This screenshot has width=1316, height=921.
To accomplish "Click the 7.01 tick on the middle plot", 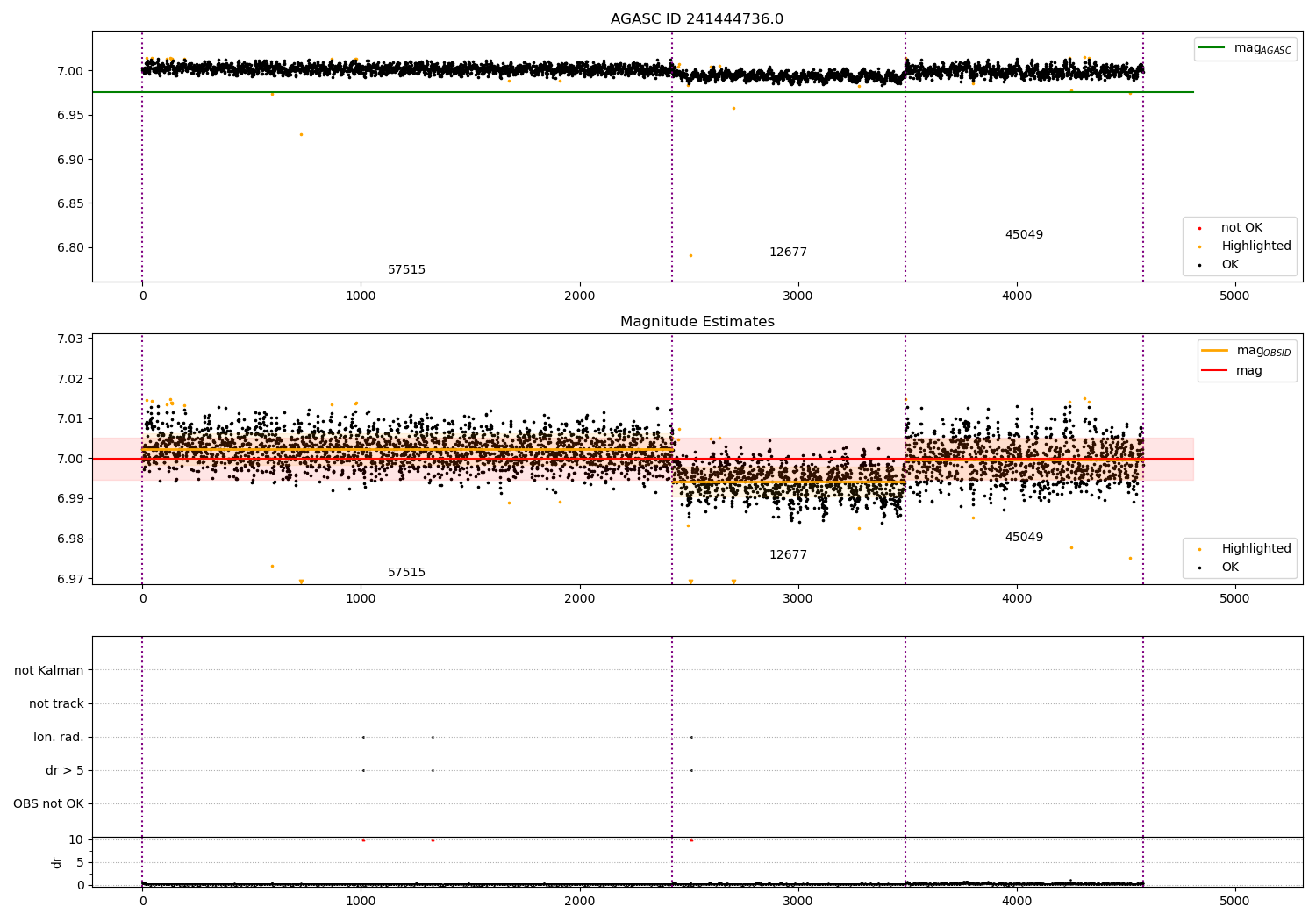I will click(x=69, y=419).
